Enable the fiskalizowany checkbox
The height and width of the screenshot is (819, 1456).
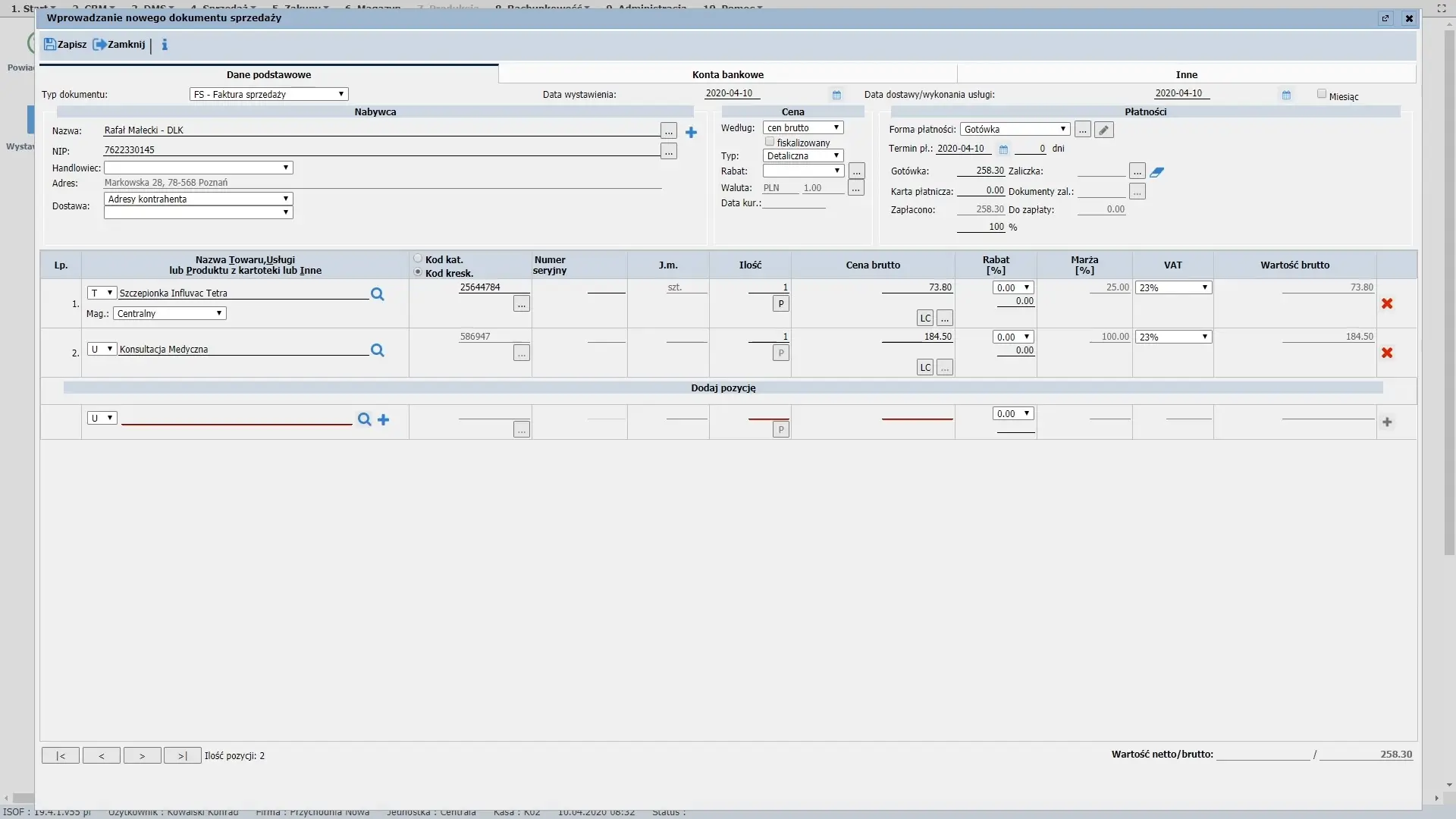tap(770, 142)
